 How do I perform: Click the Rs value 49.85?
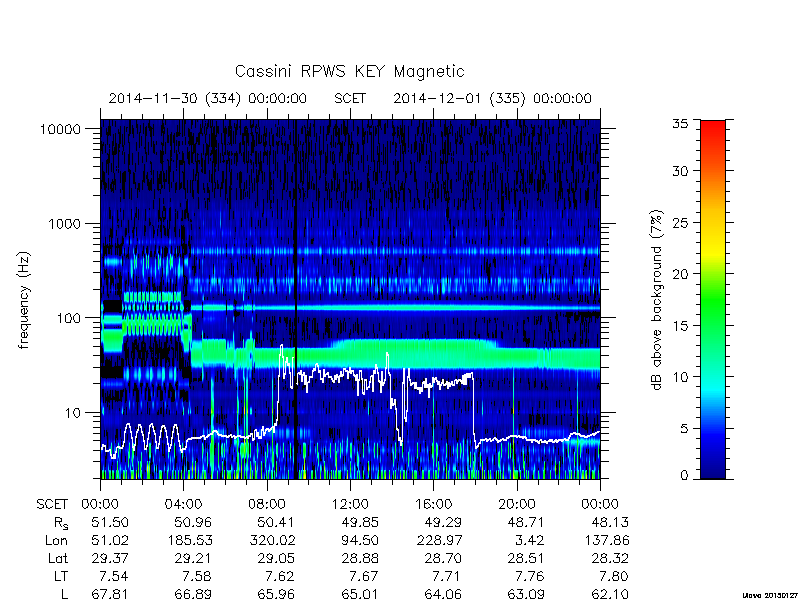360,522
